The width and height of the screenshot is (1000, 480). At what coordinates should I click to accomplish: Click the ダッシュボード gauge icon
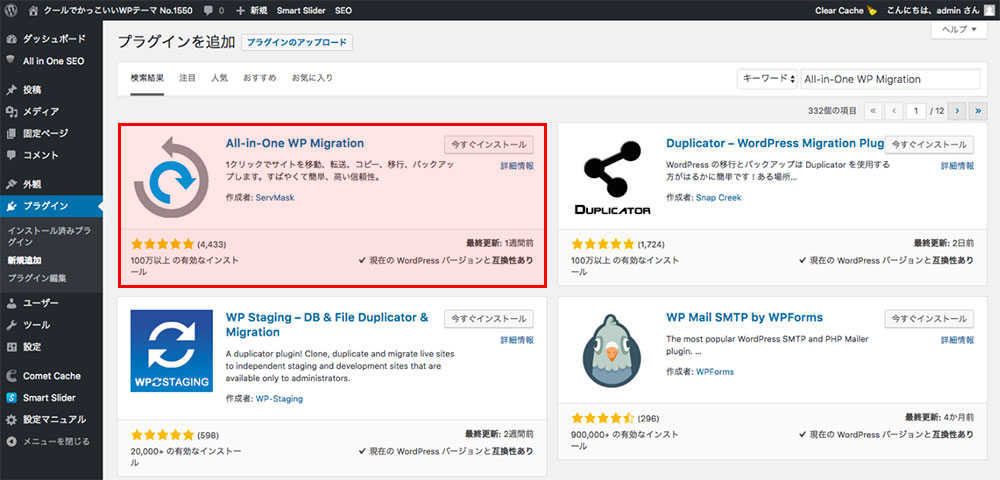(11, 39)
